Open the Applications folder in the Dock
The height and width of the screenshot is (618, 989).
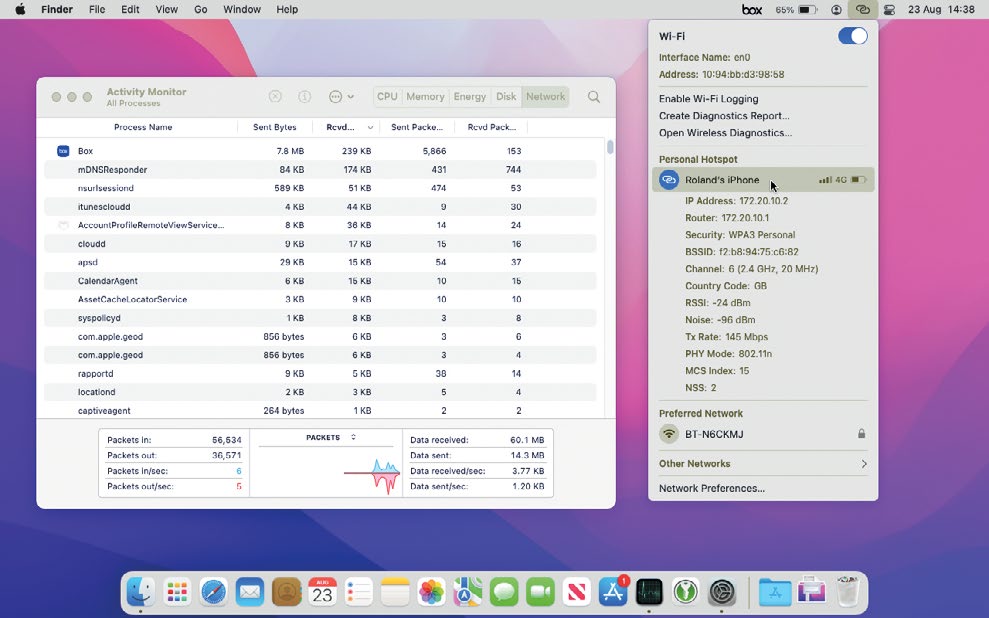tap(774, 592)
